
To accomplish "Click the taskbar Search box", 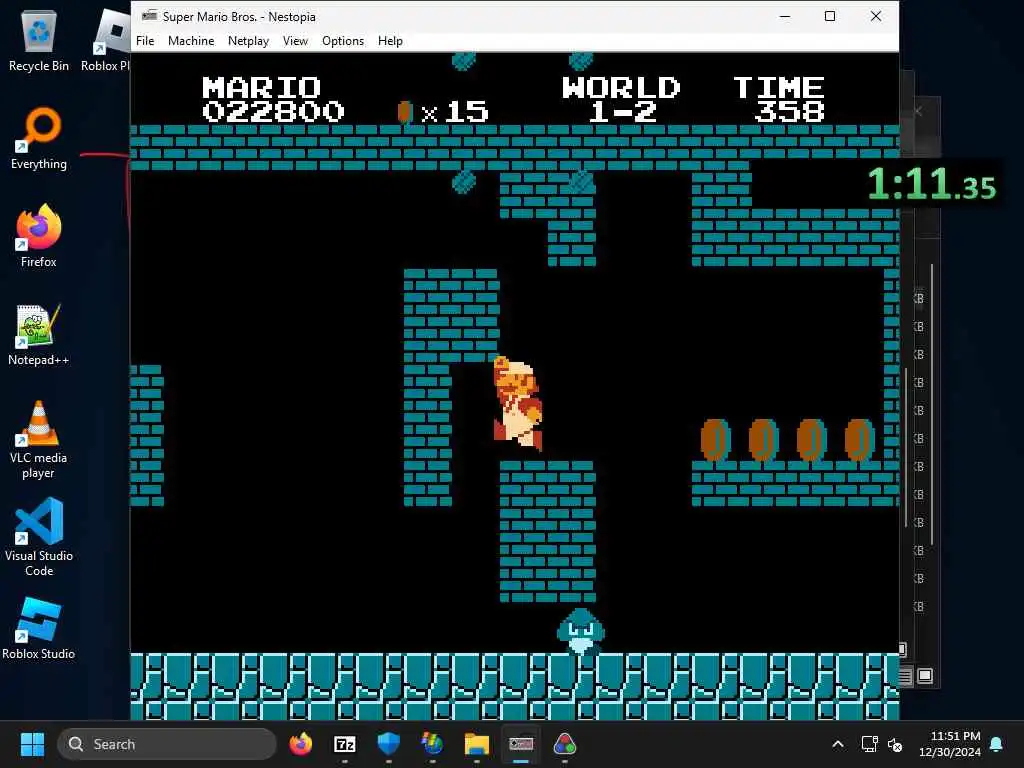I will tap(167, 744).
